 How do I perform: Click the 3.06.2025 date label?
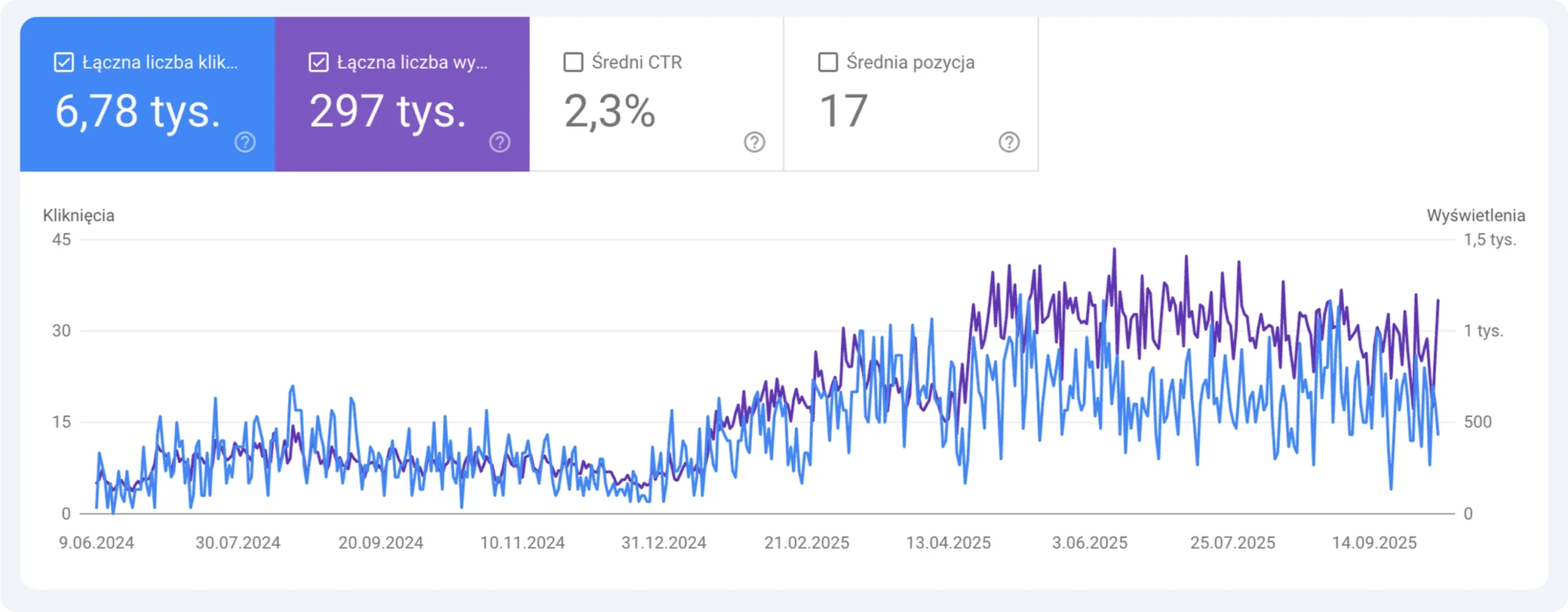(x=1090, y=543)
